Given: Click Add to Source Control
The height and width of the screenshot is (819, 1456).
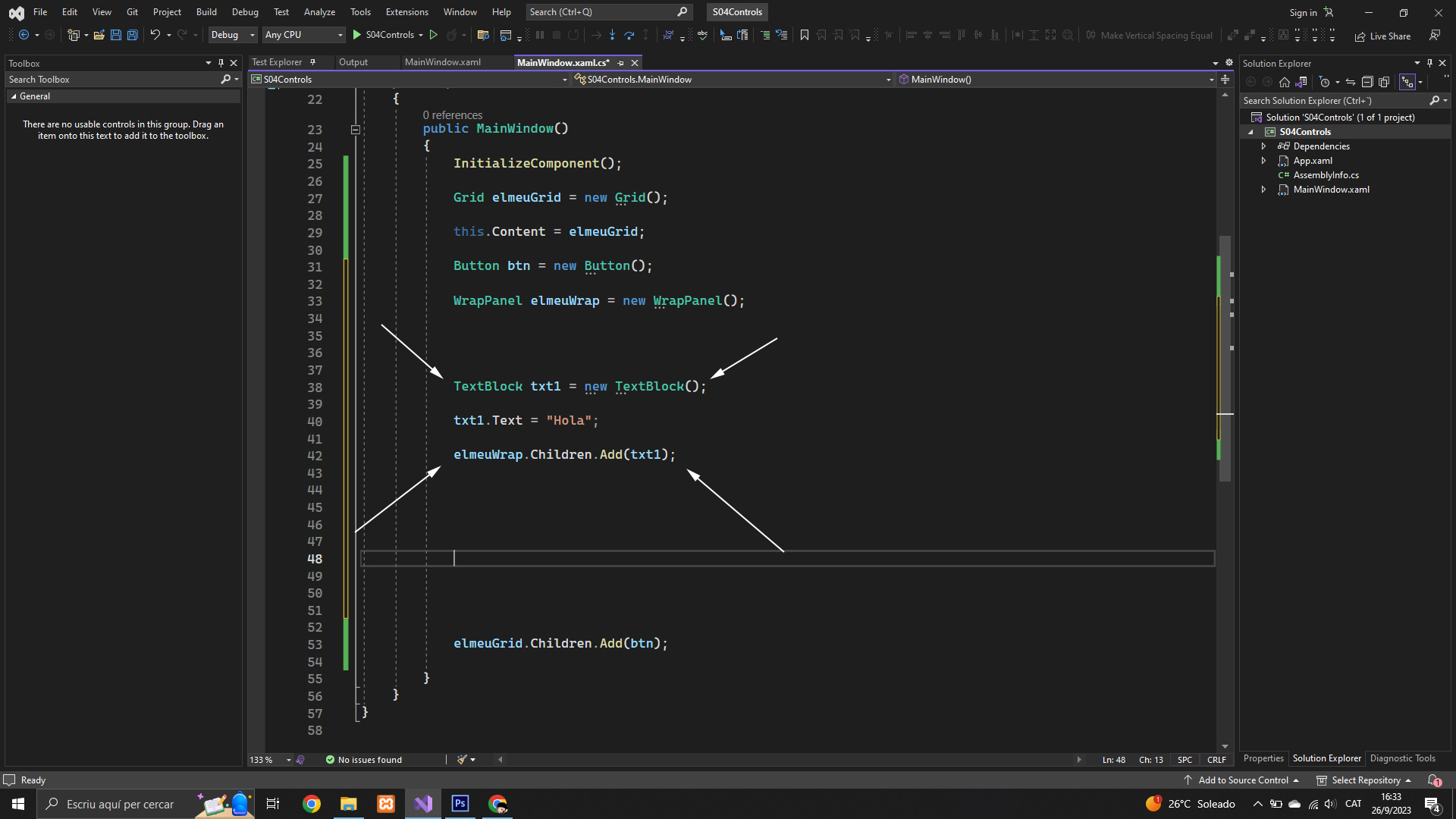Looking at the screenshot, I should tap(1243, 780).
